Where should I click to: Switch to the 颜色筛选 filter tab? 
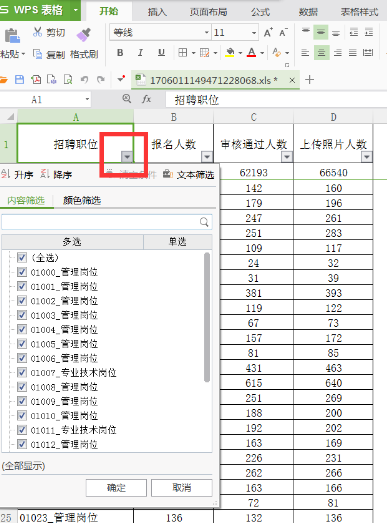pos(82,200)
